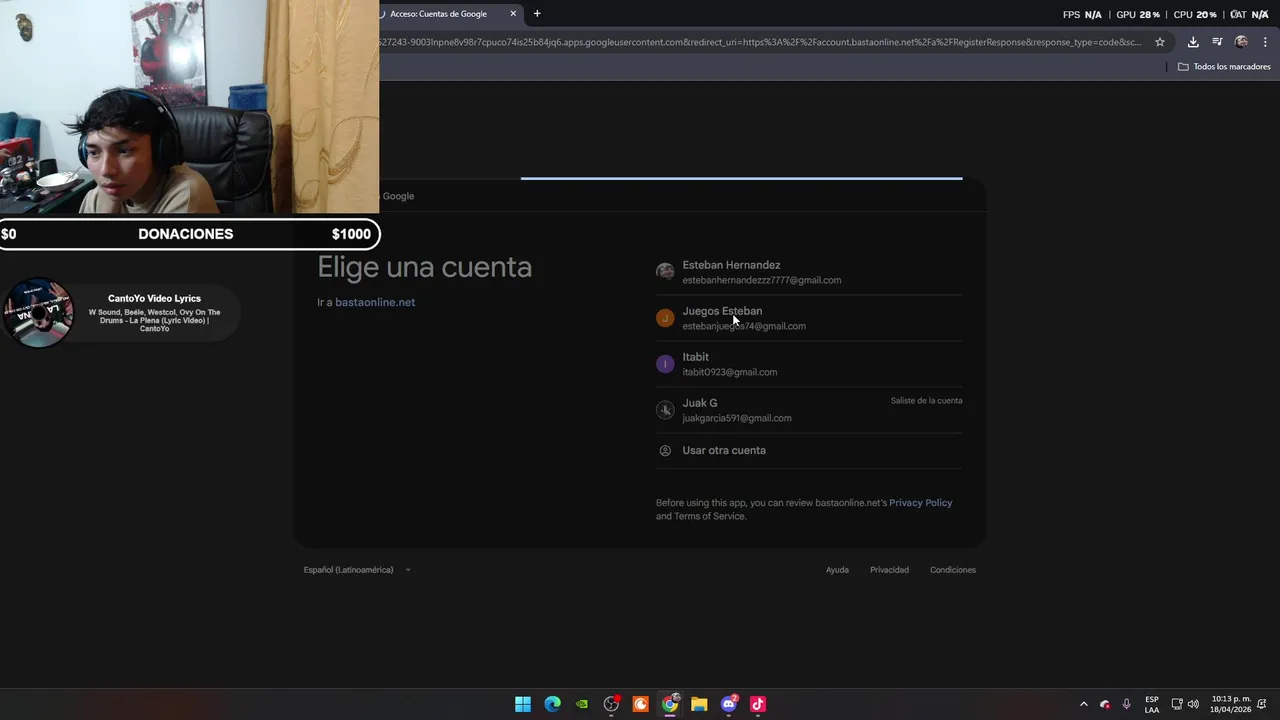The image size is (1280, 720).
Task: Click Juak G profile avatar
Action: click(x=665, y=410)
